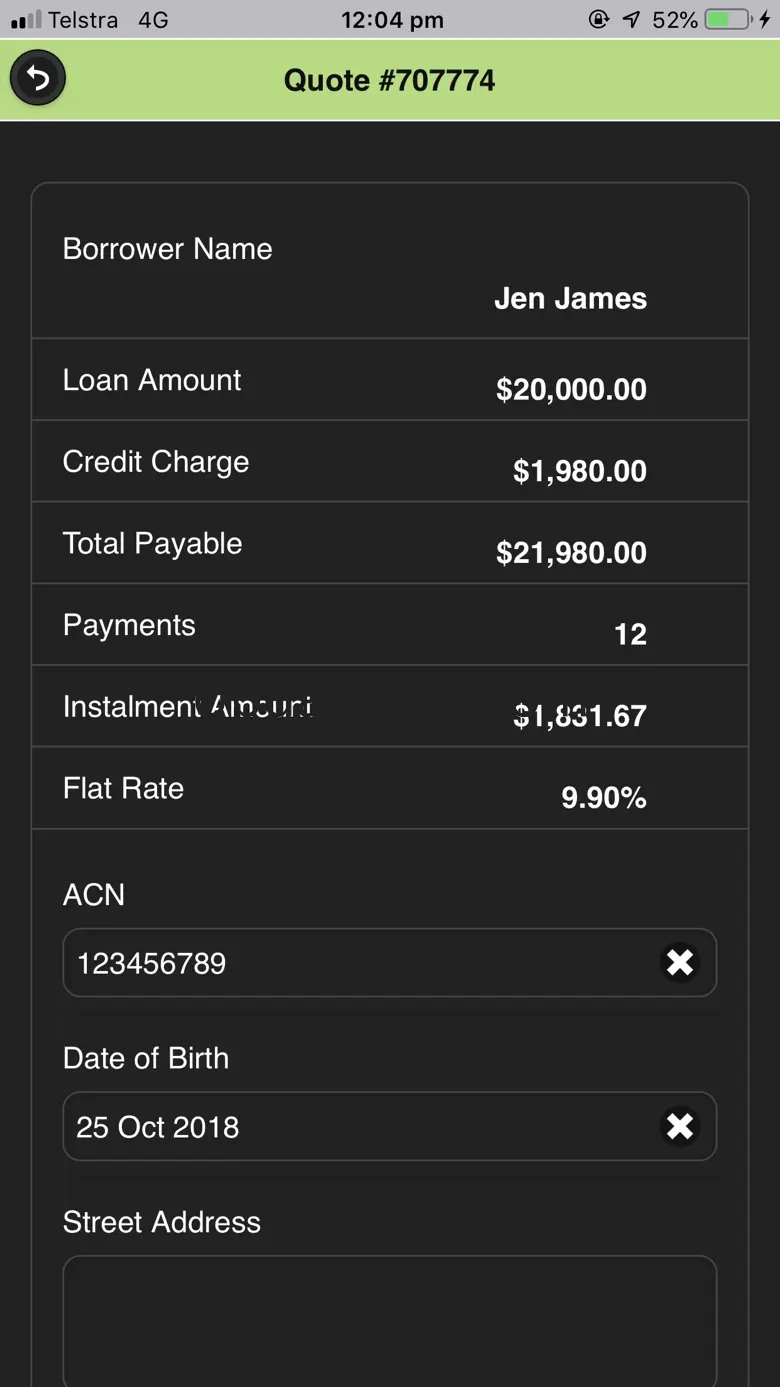Tap the Flat Rate value 9.90%
The width and height of the screenshot is (780, 1387).
point(603,798)
